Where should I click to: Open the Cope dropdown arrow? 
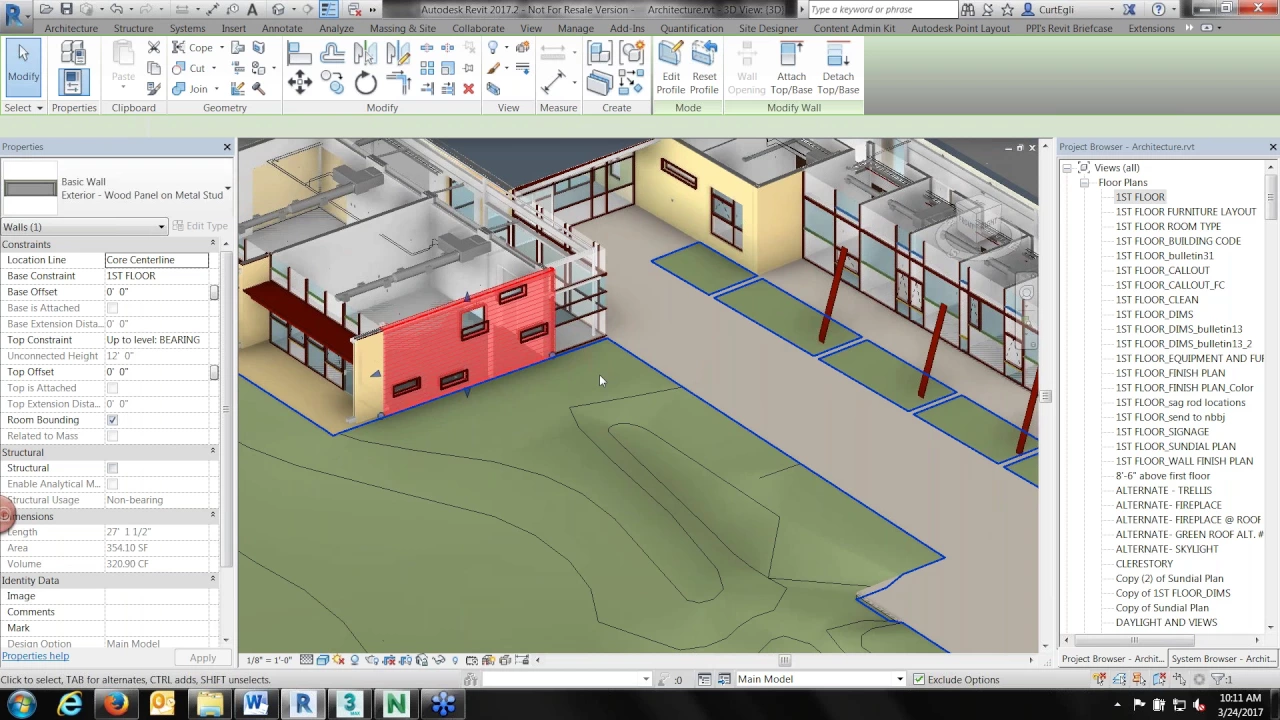(x=223, y=48)
